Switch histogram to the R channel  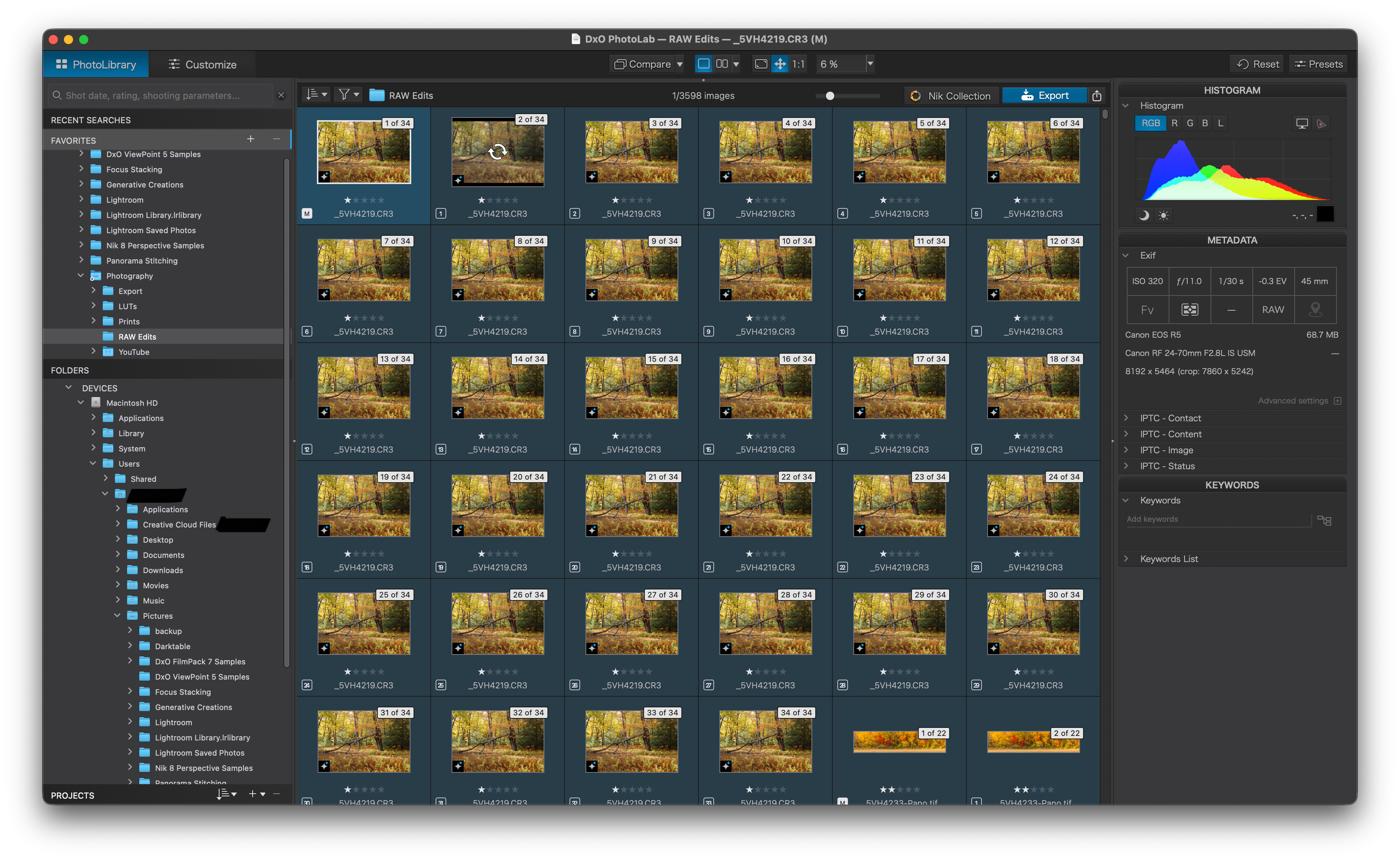[1174, 123]
